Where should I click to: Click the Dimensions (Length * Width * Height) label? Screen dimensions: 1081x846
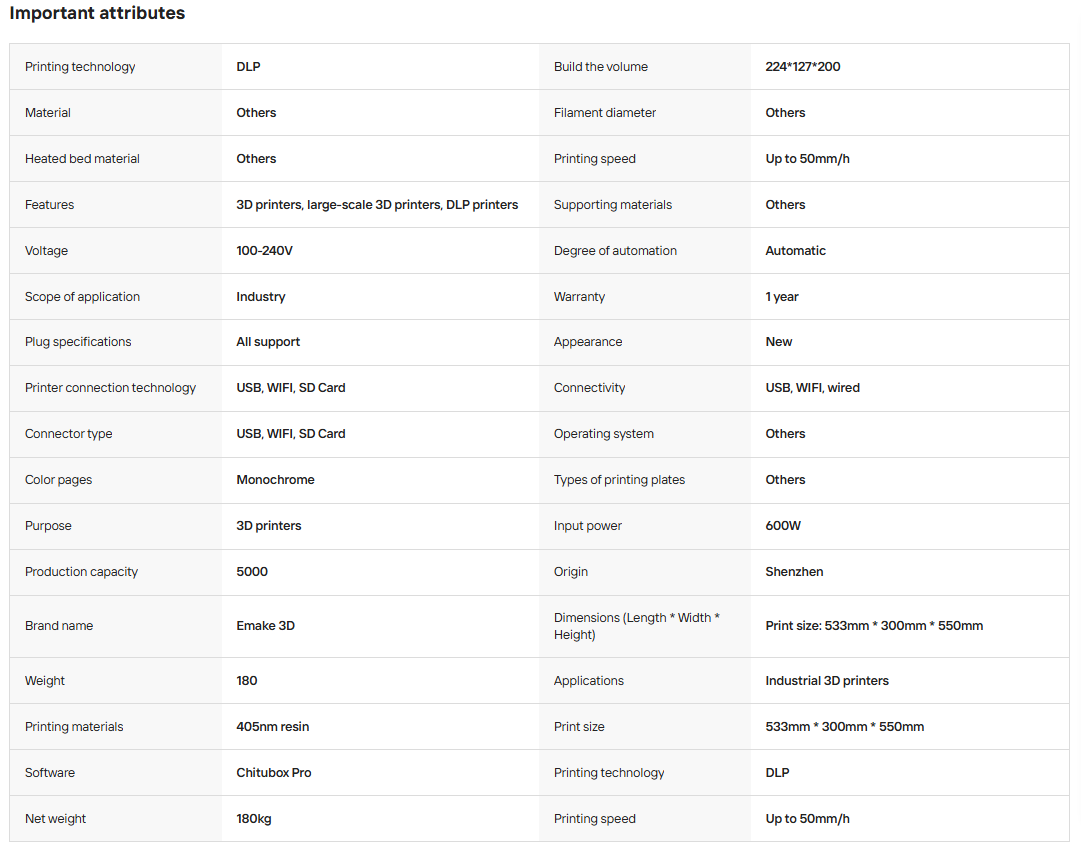tap(636, 626)
